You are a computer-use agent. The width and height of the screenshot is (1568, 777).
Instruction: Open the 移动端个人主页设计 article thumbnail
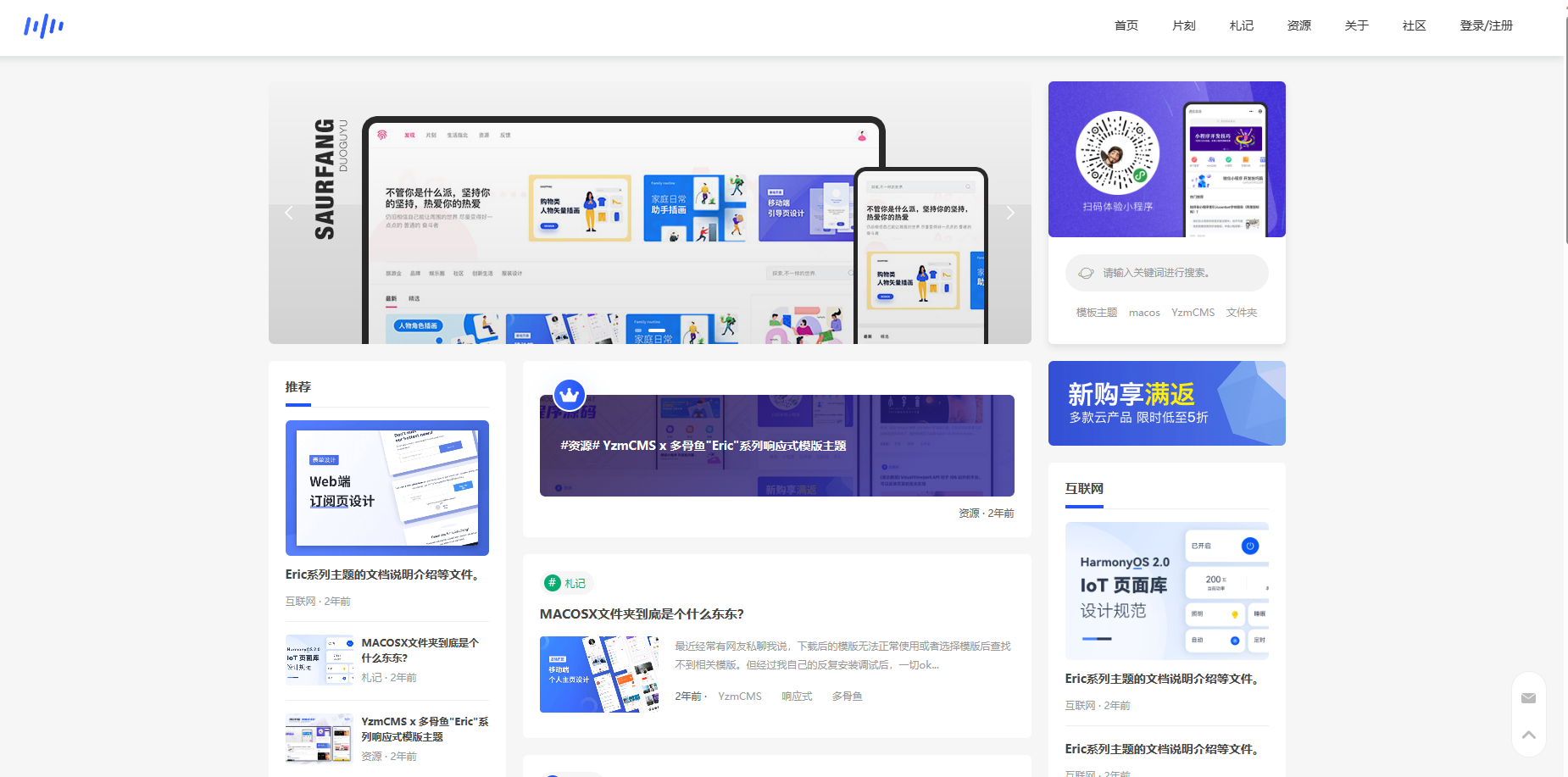pos(599,674)
